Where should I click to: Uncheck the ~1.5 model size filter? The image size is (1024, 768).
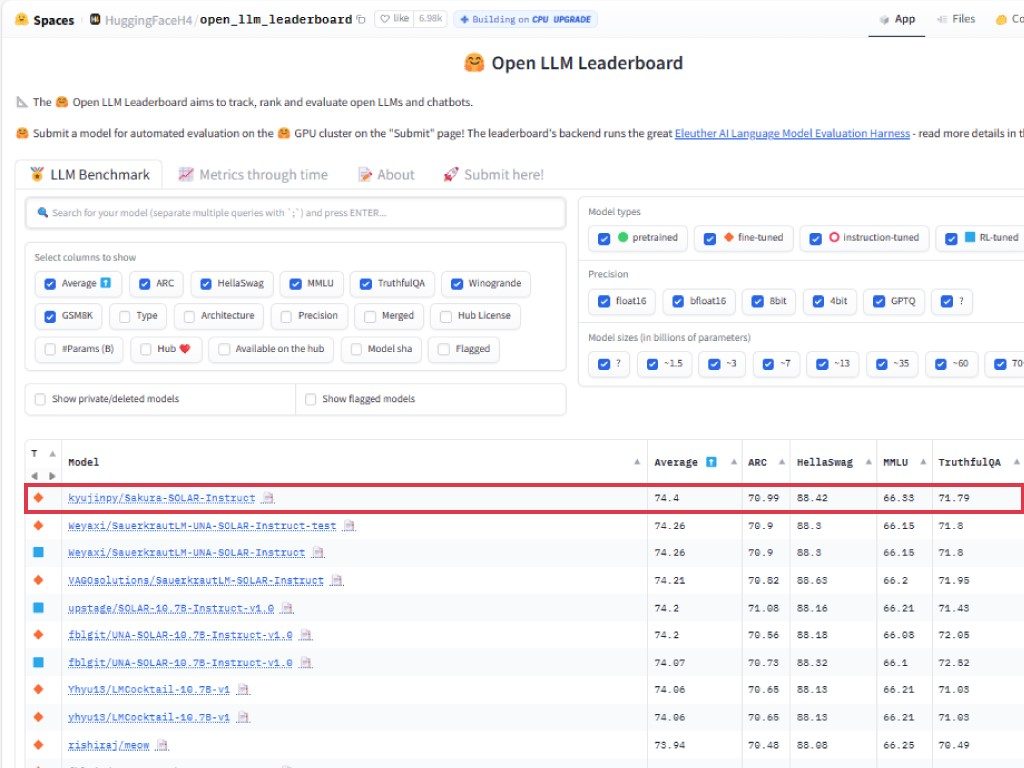click(652, 364)
